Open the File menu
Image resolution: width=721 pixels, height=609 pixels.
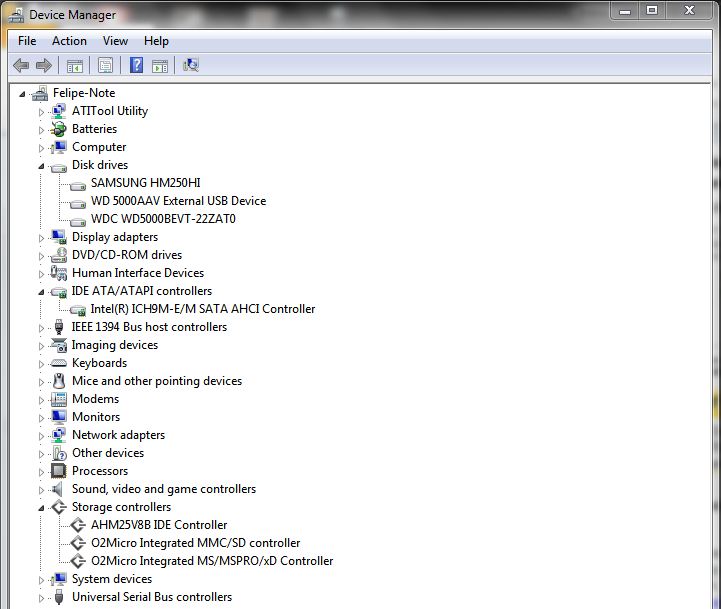point(27,41)
